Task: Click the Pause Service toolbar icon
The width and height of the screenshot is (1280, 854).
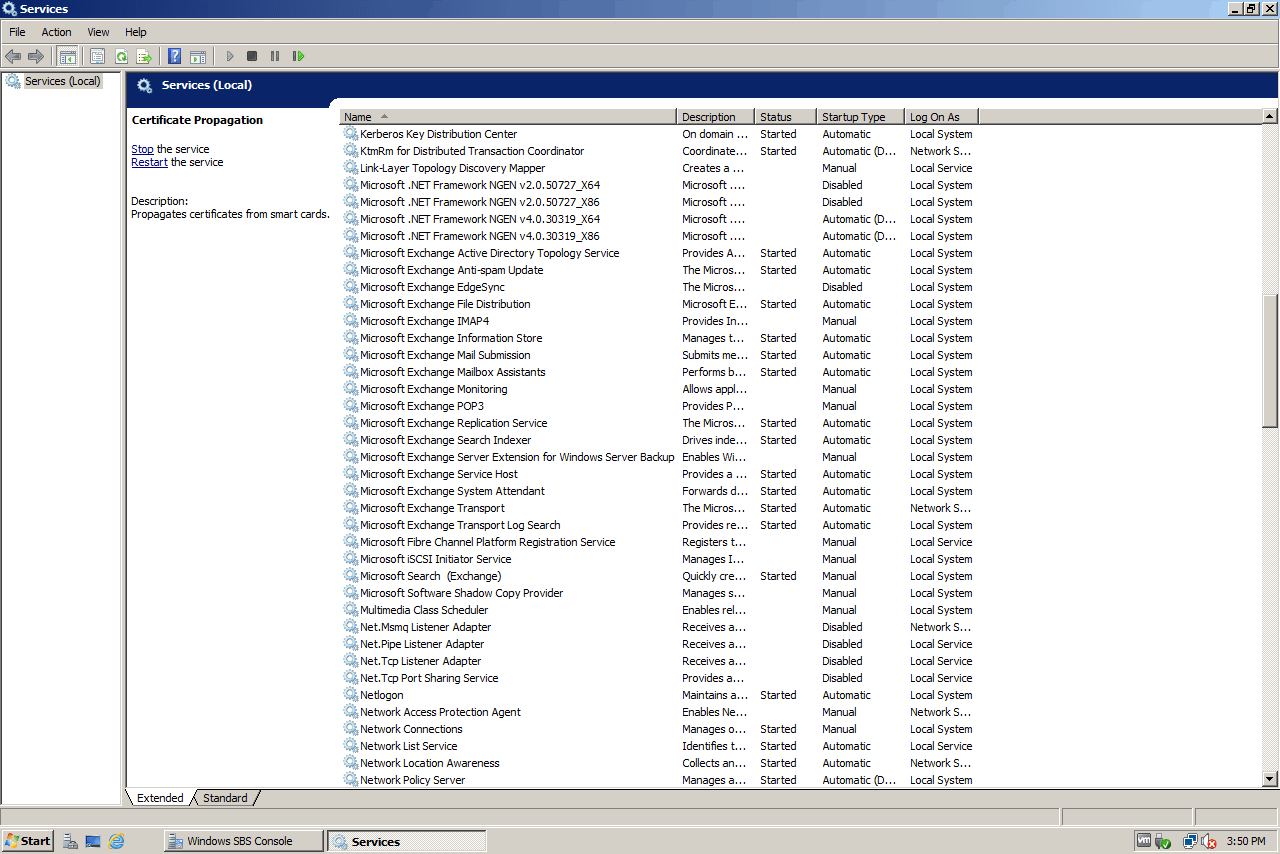Action: click(275, 56)
